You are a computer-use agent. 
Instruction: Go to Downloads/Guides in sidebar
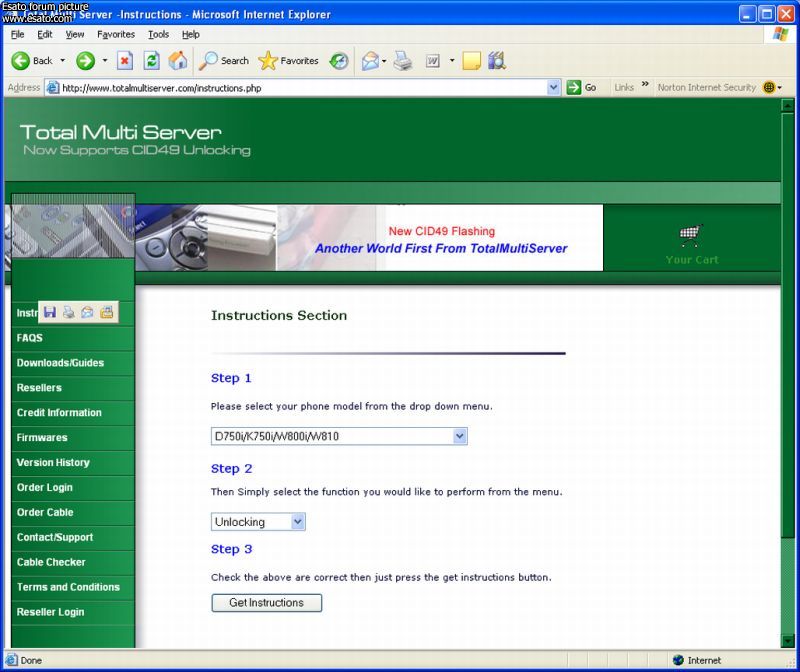(x=60, y=363)
